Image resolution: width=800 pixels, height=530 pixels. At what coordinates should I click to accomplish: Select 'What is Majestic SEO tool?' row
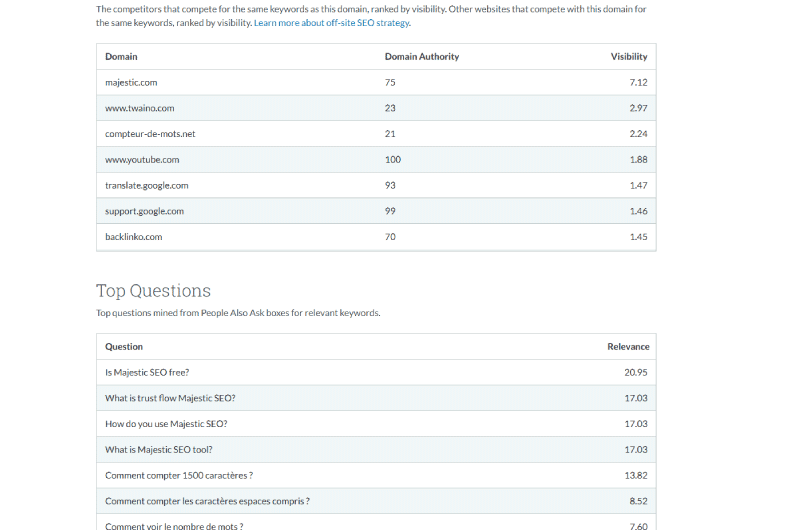coord(376,449)
